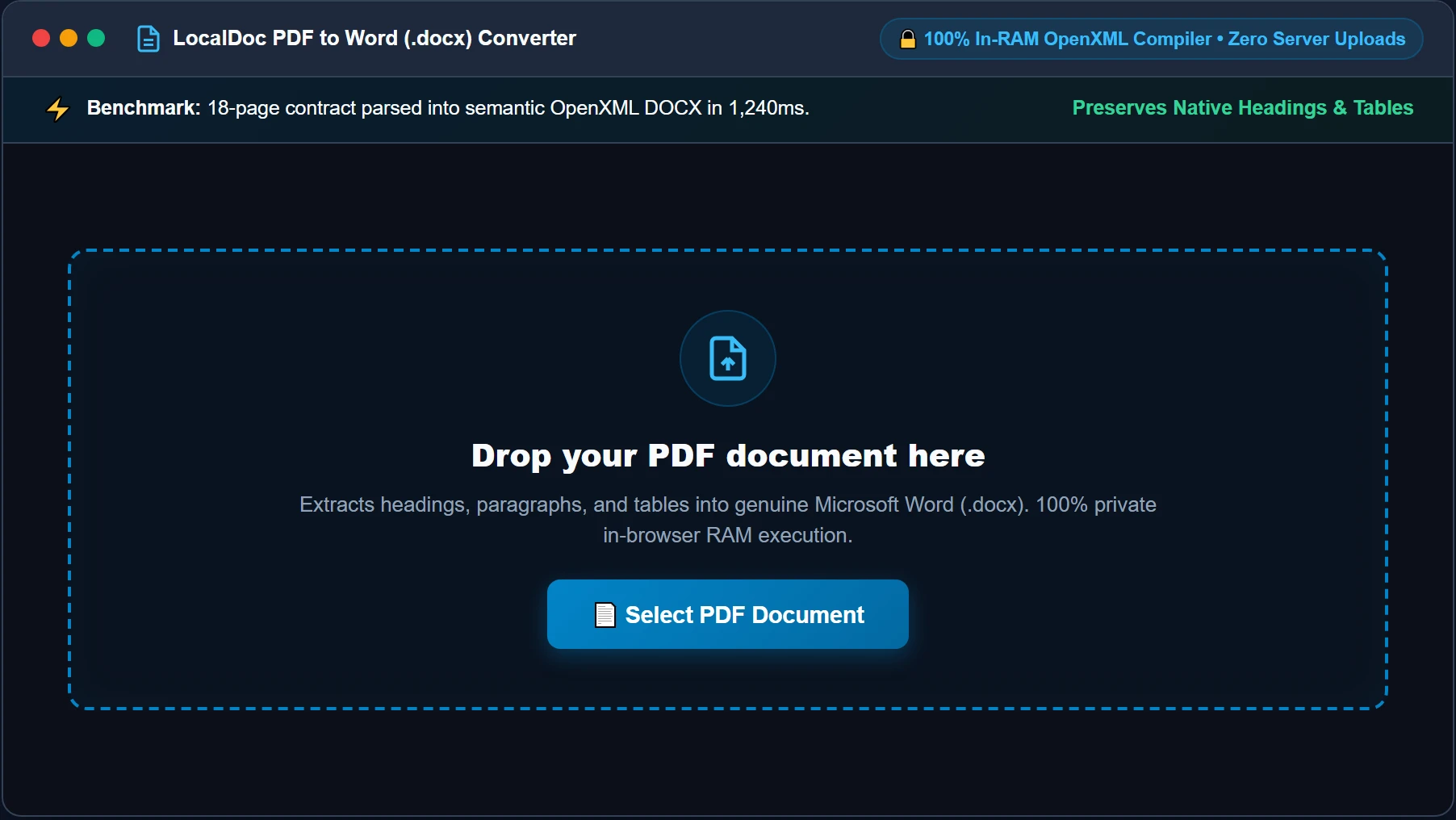This screenshot has width=1456, height=820.
Task: Click the "Benchmark:" bold label
Action: [x=144, y=107]
